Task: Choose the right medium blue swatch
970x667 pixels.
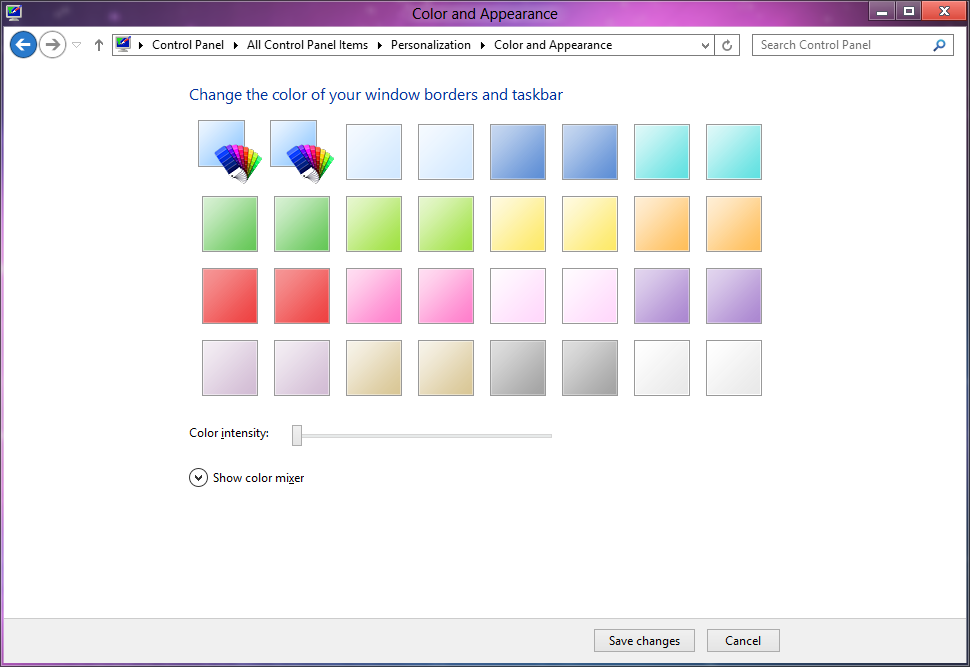Action: point(590,152)
